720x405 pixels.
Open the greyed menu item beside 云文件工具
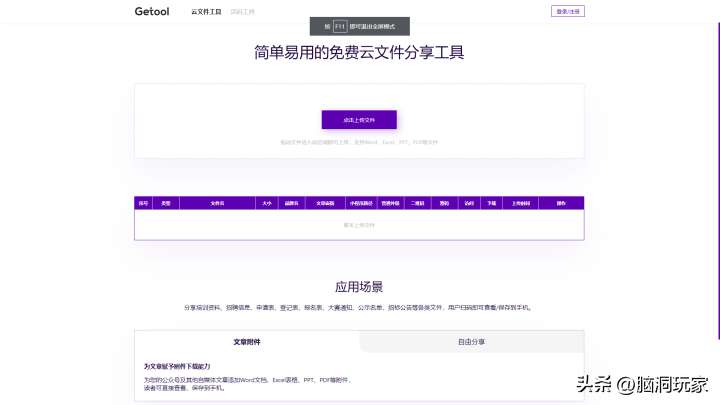[242, 12]
